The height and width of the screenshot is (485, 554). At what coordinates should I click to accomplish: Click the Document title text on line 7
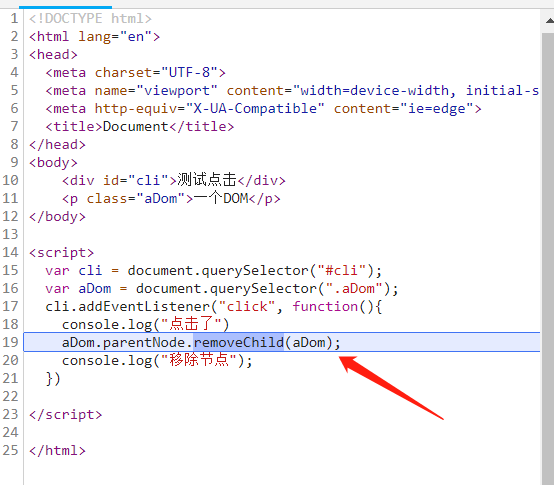click(136, 126)
